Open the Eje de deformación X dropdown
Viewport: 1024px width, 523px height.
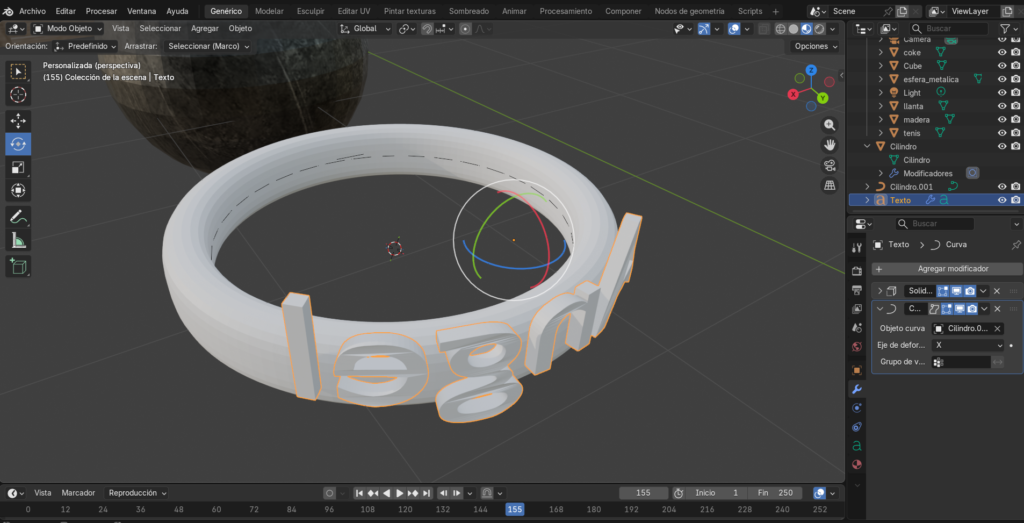point(967,345)
